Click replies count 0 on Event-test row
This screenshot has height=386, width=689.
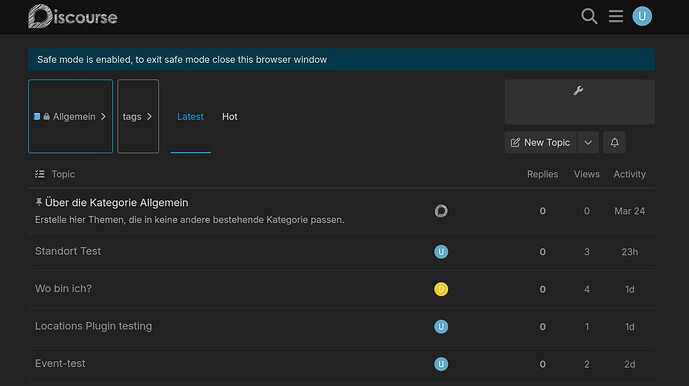coord(543,364)
